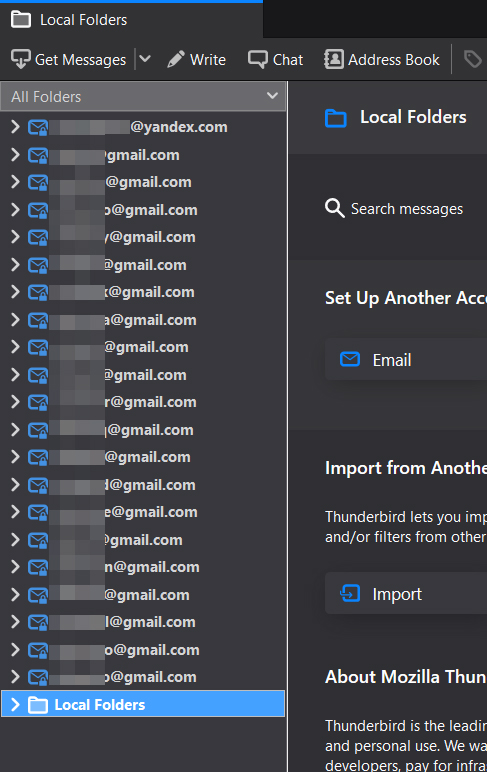Click mail icon of account ending r@gmail.com
Viewport: 487px width, 772px height.
click(38, 403)
